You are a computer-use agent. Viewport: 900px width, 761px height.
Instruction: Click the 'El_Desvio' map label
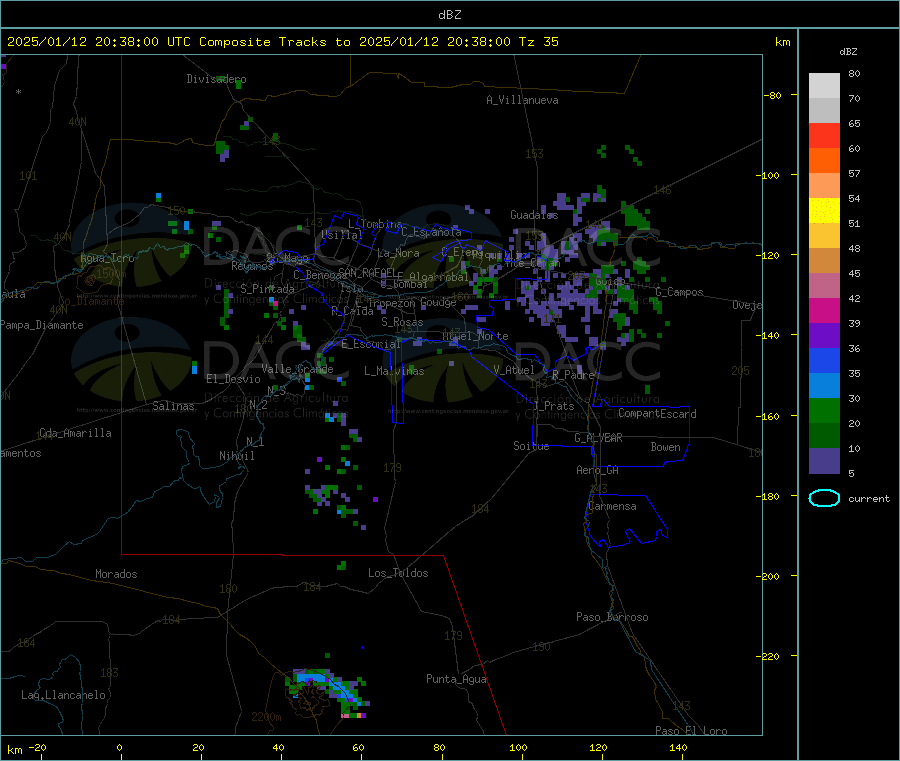tap(233, 379)
